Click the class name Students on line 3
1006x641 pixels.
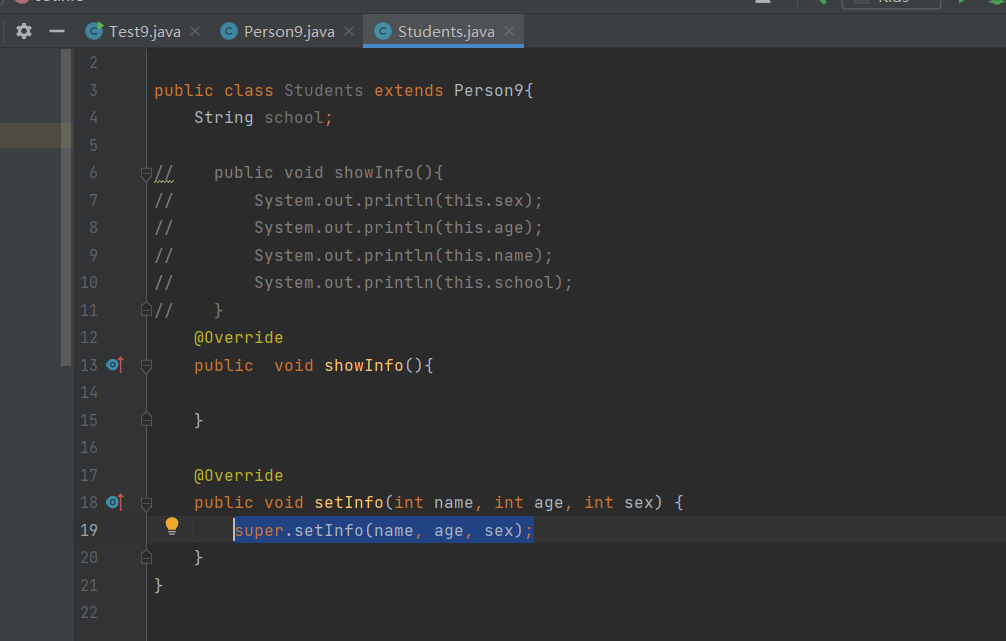(323, 90)
